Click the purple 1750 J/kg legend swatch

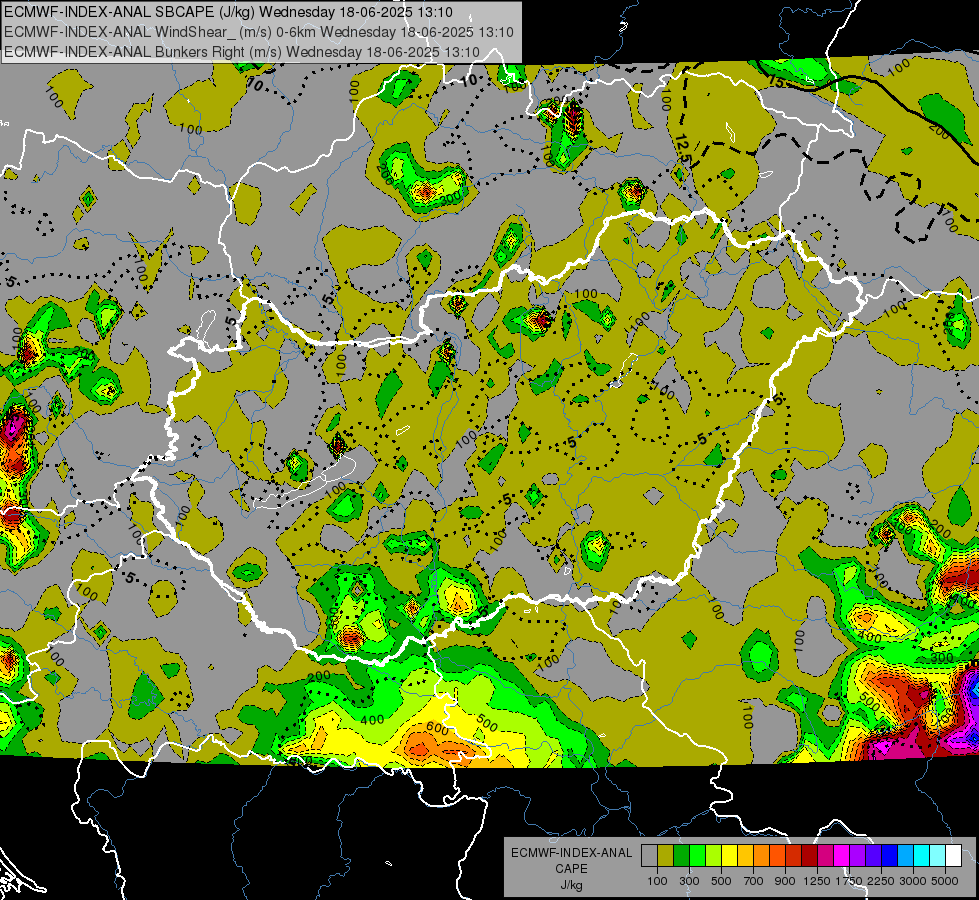click(858, 855)
